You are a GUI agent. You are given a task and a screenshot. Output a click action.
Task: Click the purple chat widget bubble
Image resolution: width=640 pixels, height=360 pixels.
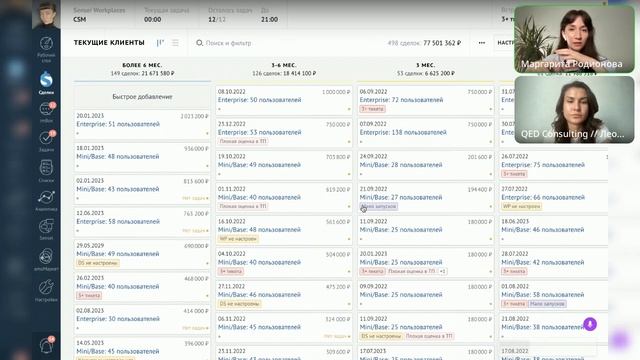point(620,339)
